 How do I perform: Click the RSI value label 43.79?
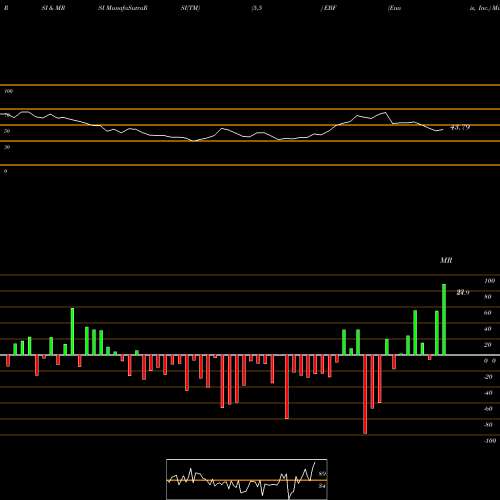(460, 127)
